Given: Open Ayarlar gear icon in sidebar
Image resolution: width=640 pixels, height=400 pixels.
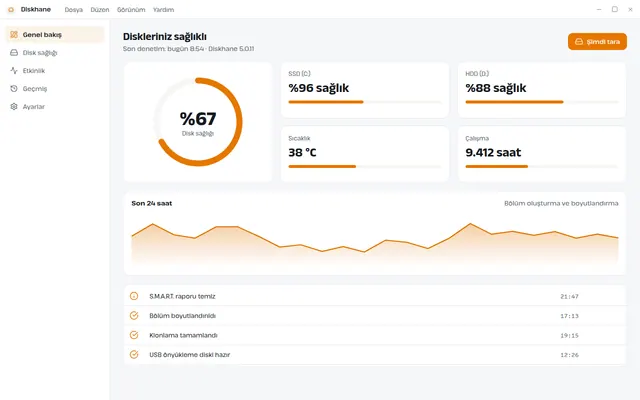Looking at the screenshot, I should (x=14, y=107).
